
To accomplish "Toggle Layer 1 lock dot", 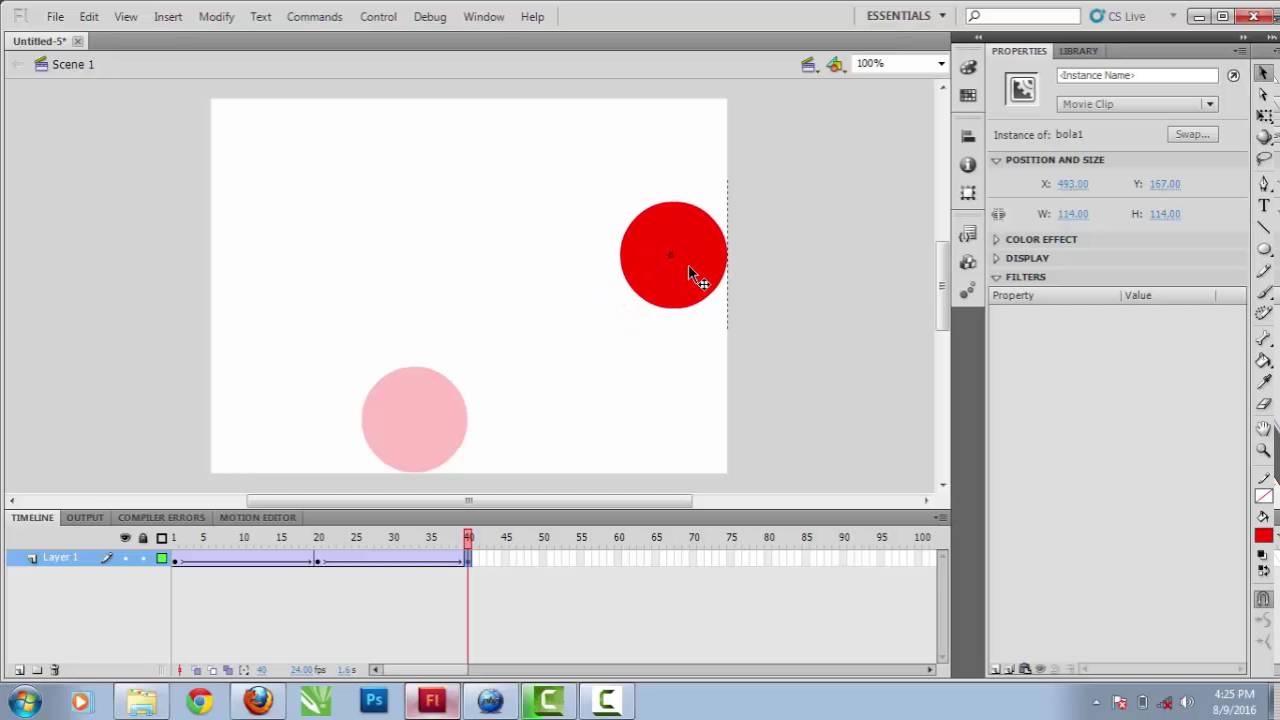I will pos(143,558).
